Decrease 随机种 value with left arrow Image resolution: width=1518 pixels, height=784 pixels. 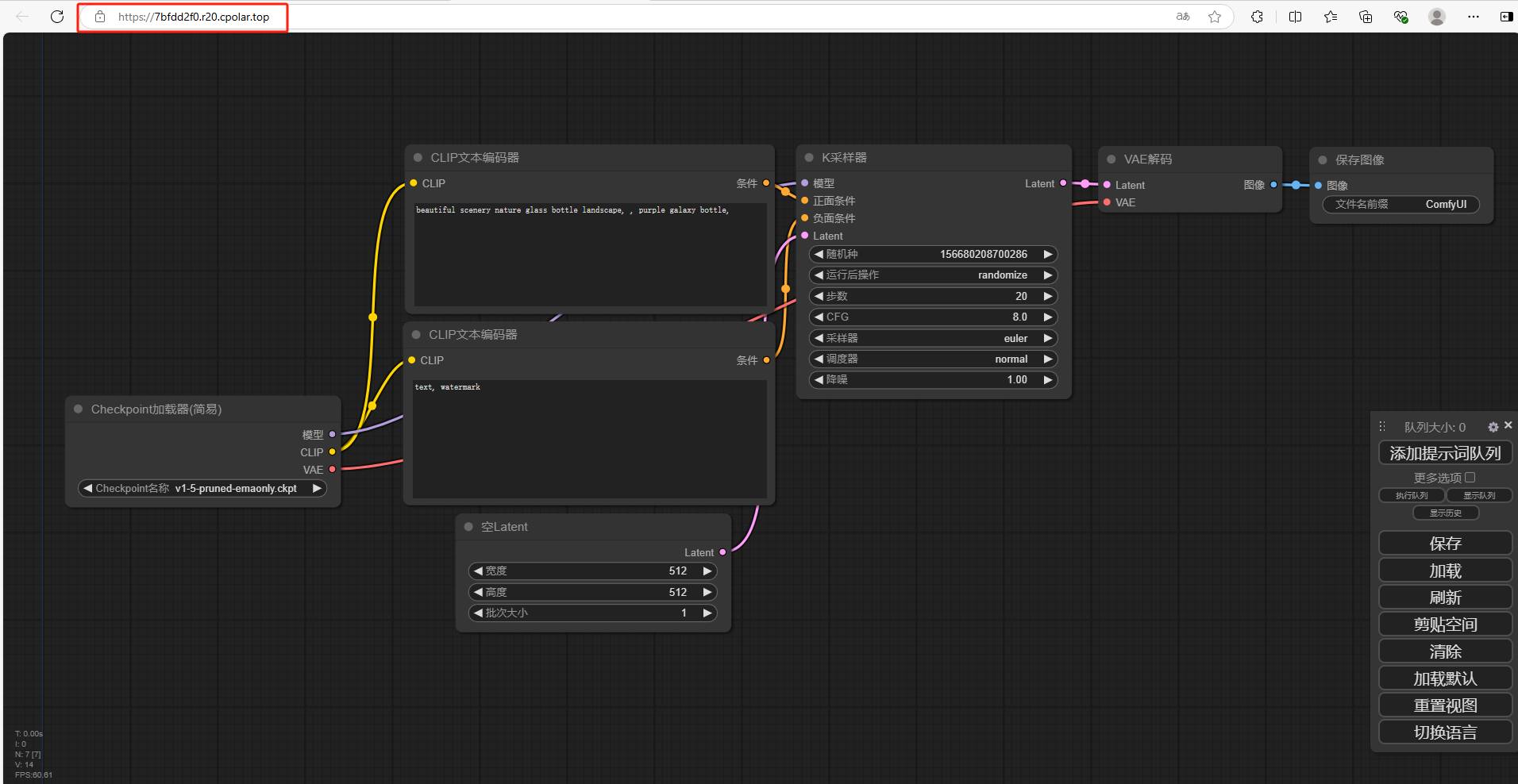tap(819, 255)
